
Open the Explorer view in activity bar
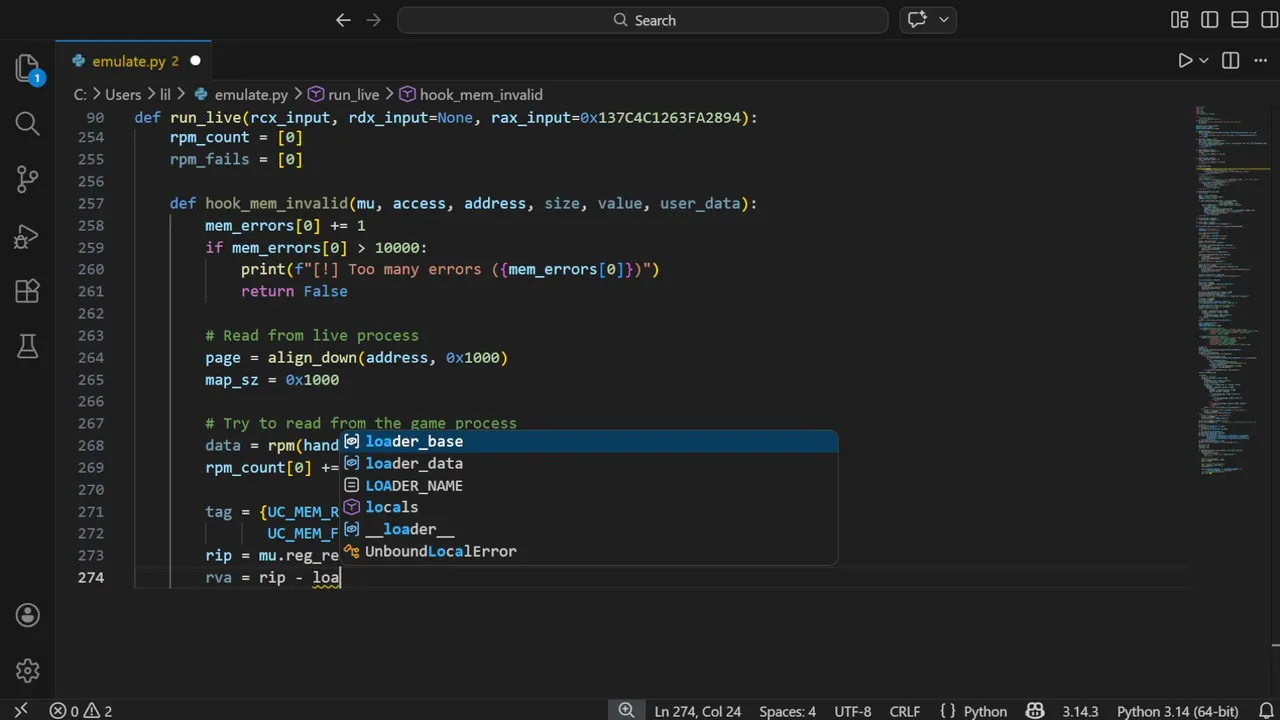(28, 68)
